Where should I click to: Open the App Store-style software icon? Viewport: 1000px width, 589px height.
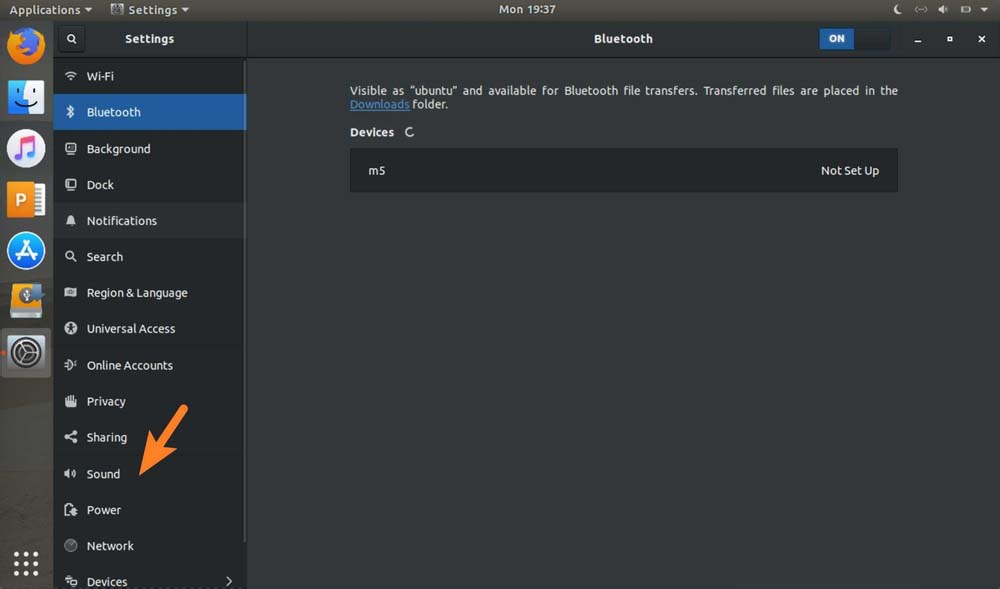point(26,251)
